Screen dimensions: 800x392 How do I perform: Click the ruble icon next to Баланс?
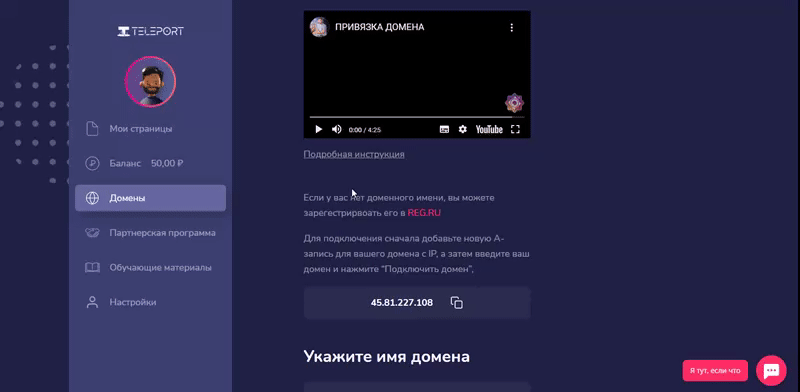click(x=92, y=163)
